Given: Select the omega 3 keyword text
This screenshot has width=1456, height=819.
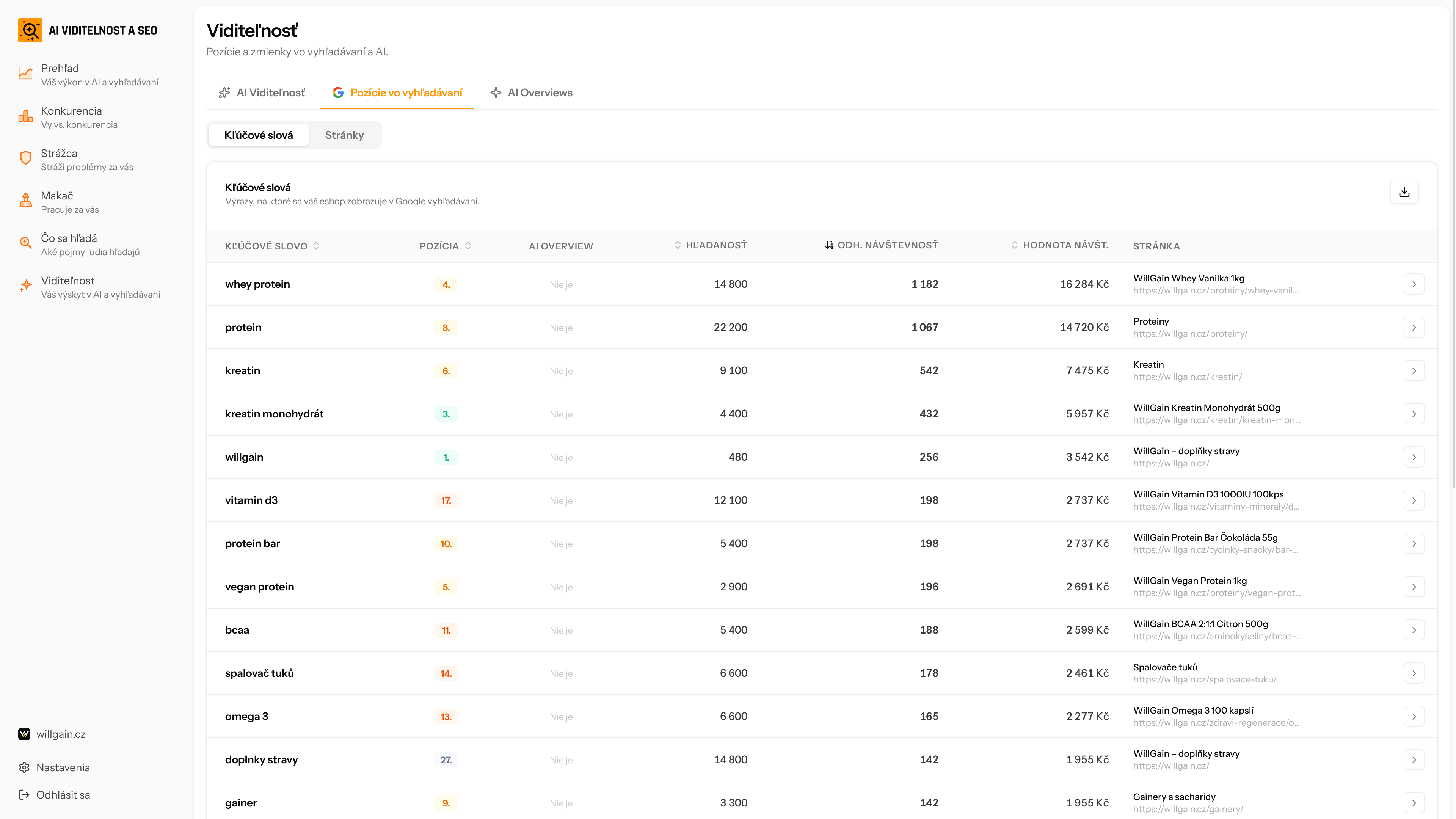Looking at the screenshot, I should tap(246, 716).
